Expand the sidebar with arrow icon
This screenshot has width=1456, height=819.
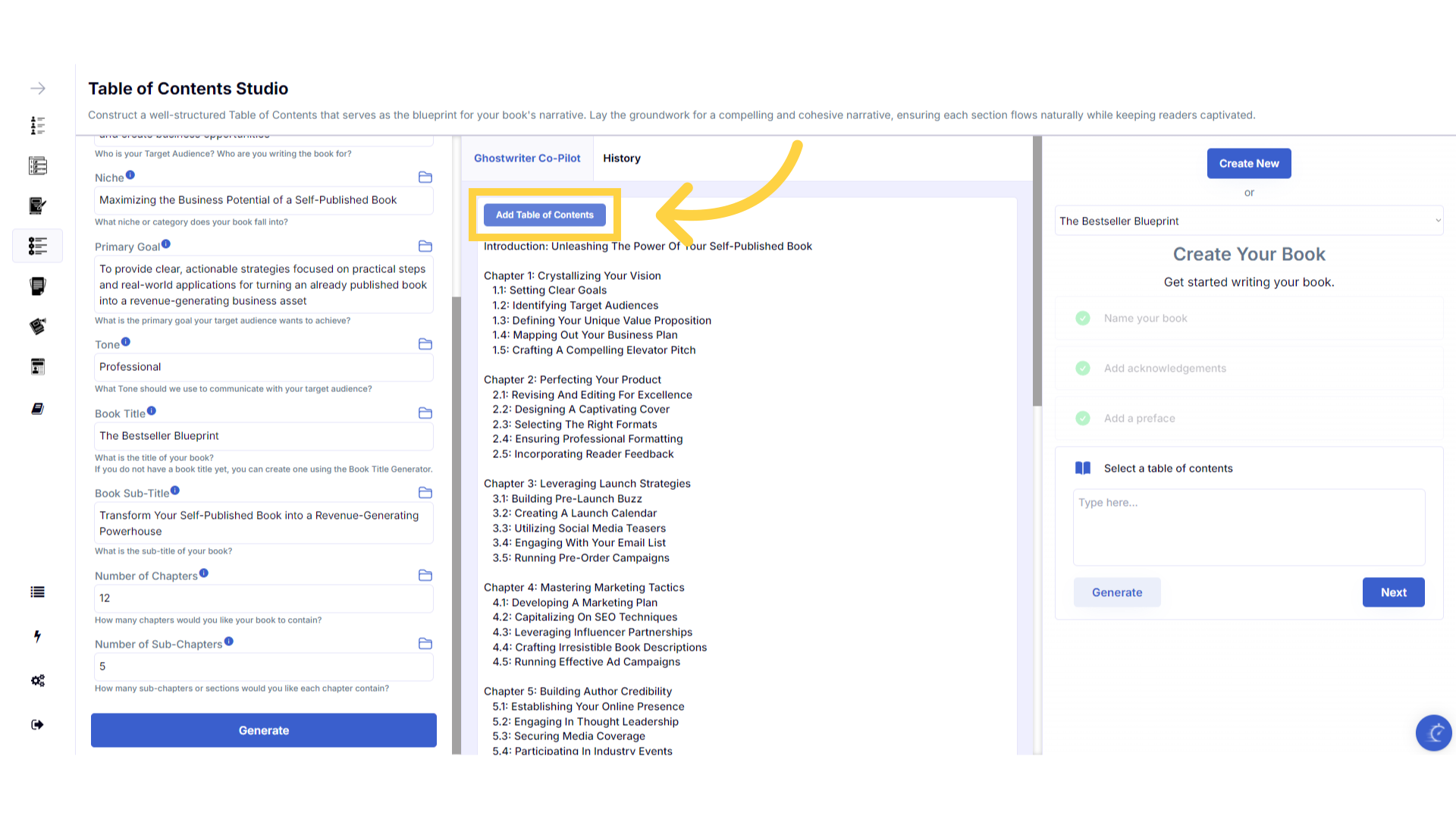pyautogui.click(x=37, y=89)
